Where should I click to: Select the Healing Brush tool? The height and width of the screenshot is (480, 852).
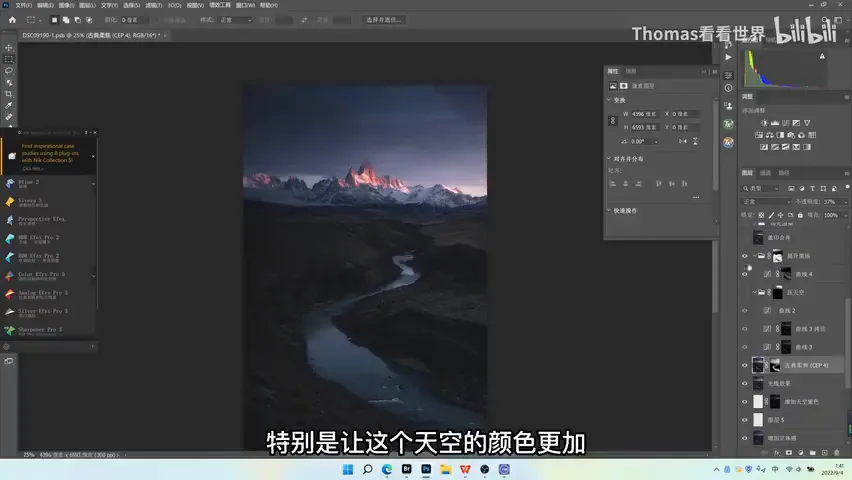click(9, 117)
